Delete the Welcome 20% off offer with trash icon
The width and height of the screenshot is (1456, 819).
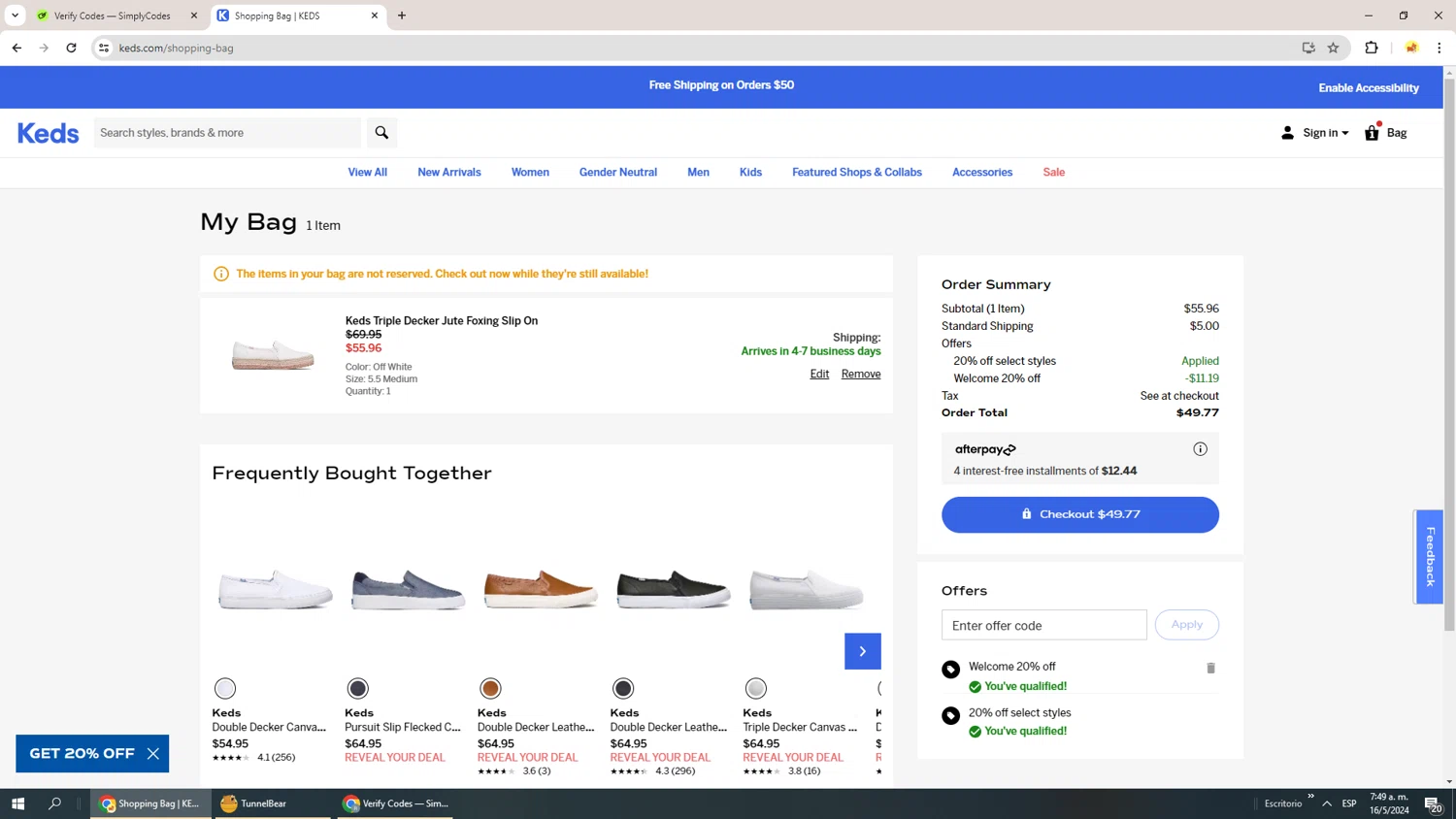click(x=1210, y=668)
